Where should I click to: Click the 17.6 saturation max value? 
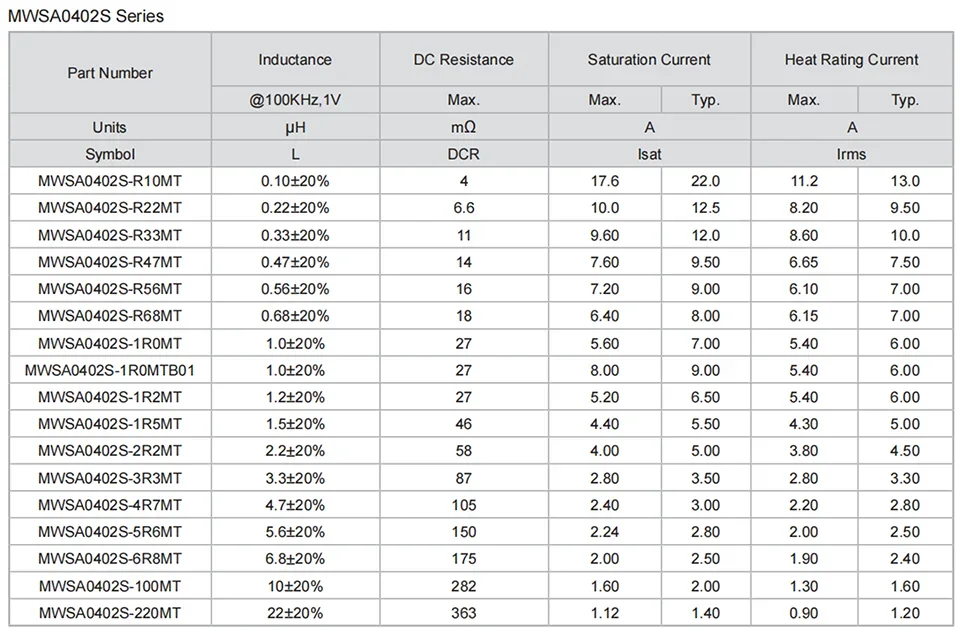tap(605, 181)
